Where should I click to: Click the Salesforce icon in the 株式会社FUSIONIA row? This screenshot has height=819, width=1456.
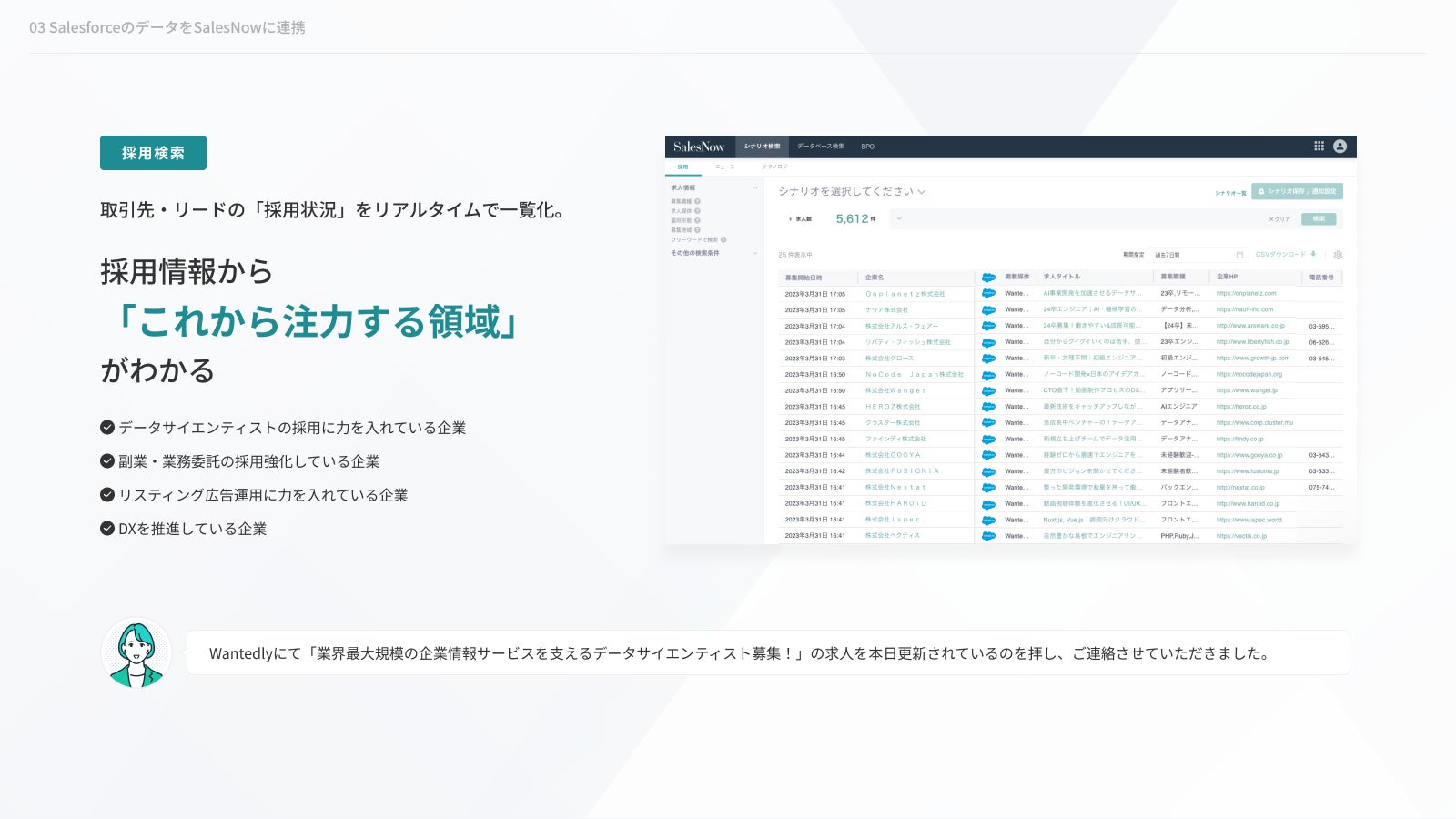click(x=989, y=471)
